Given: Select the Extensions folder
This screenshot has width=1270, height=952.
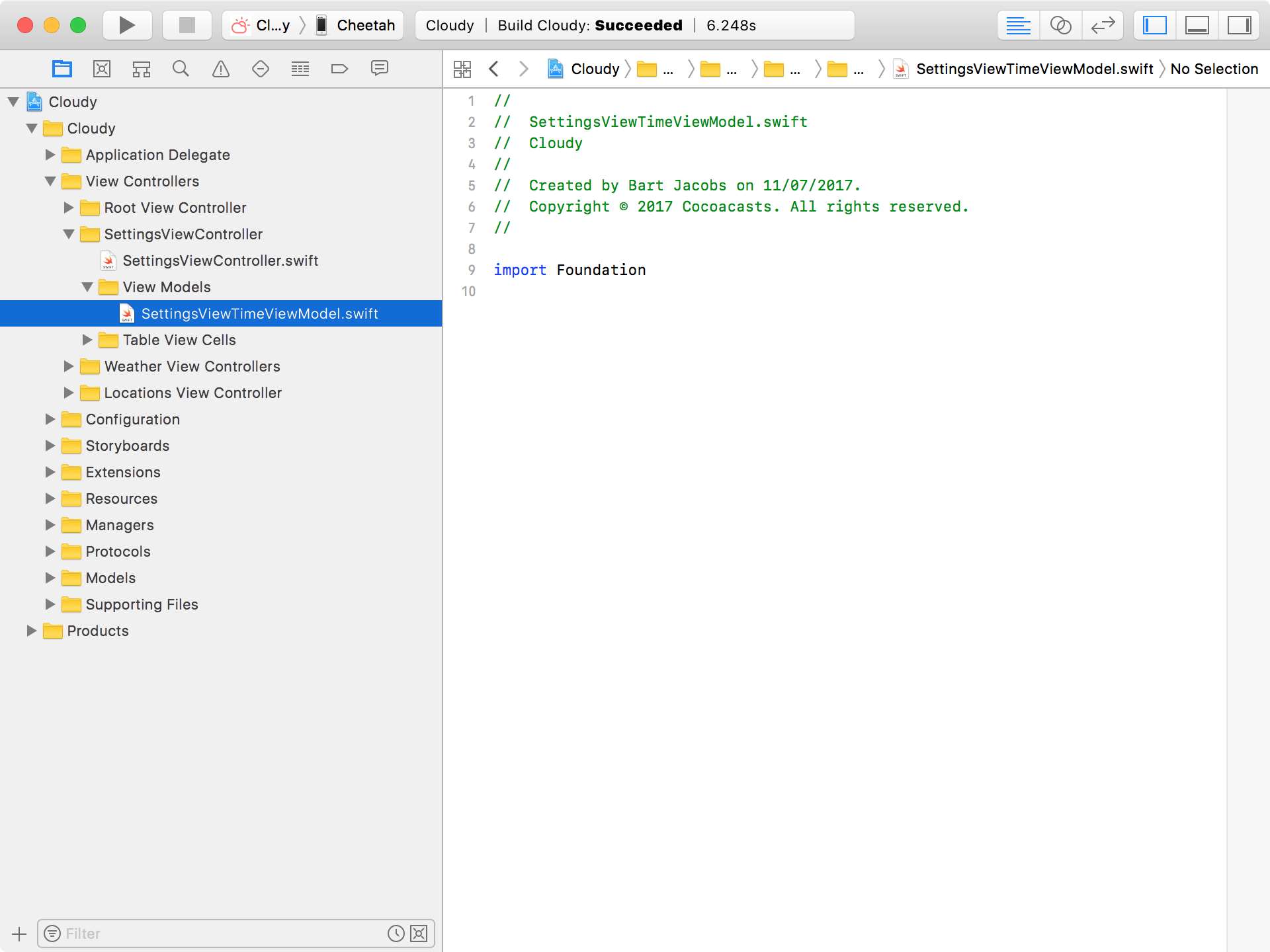Looking at the screenshot, I should [x=221, y=472].
